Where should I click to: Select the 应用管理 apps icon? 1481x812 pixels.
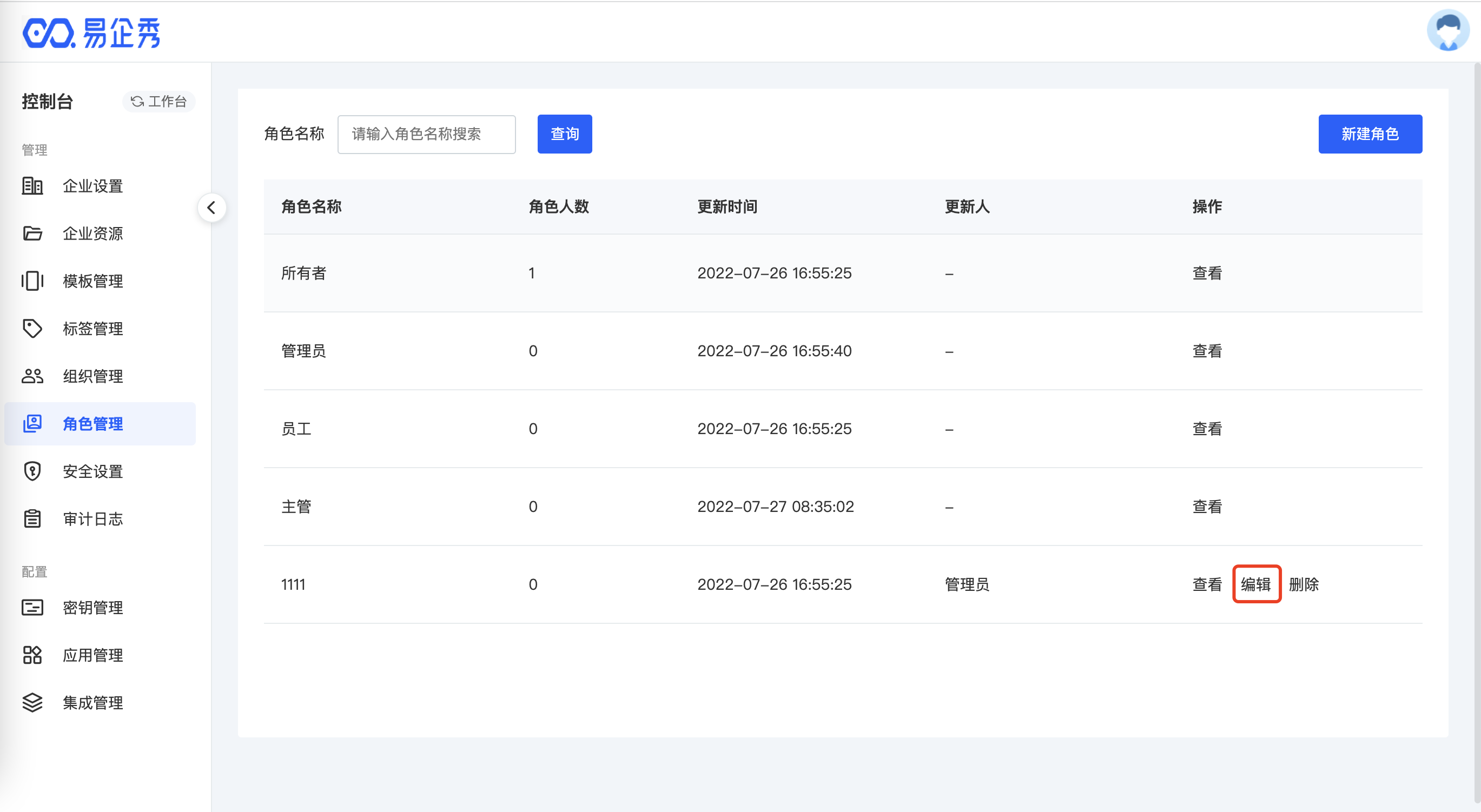pos(32,655)
